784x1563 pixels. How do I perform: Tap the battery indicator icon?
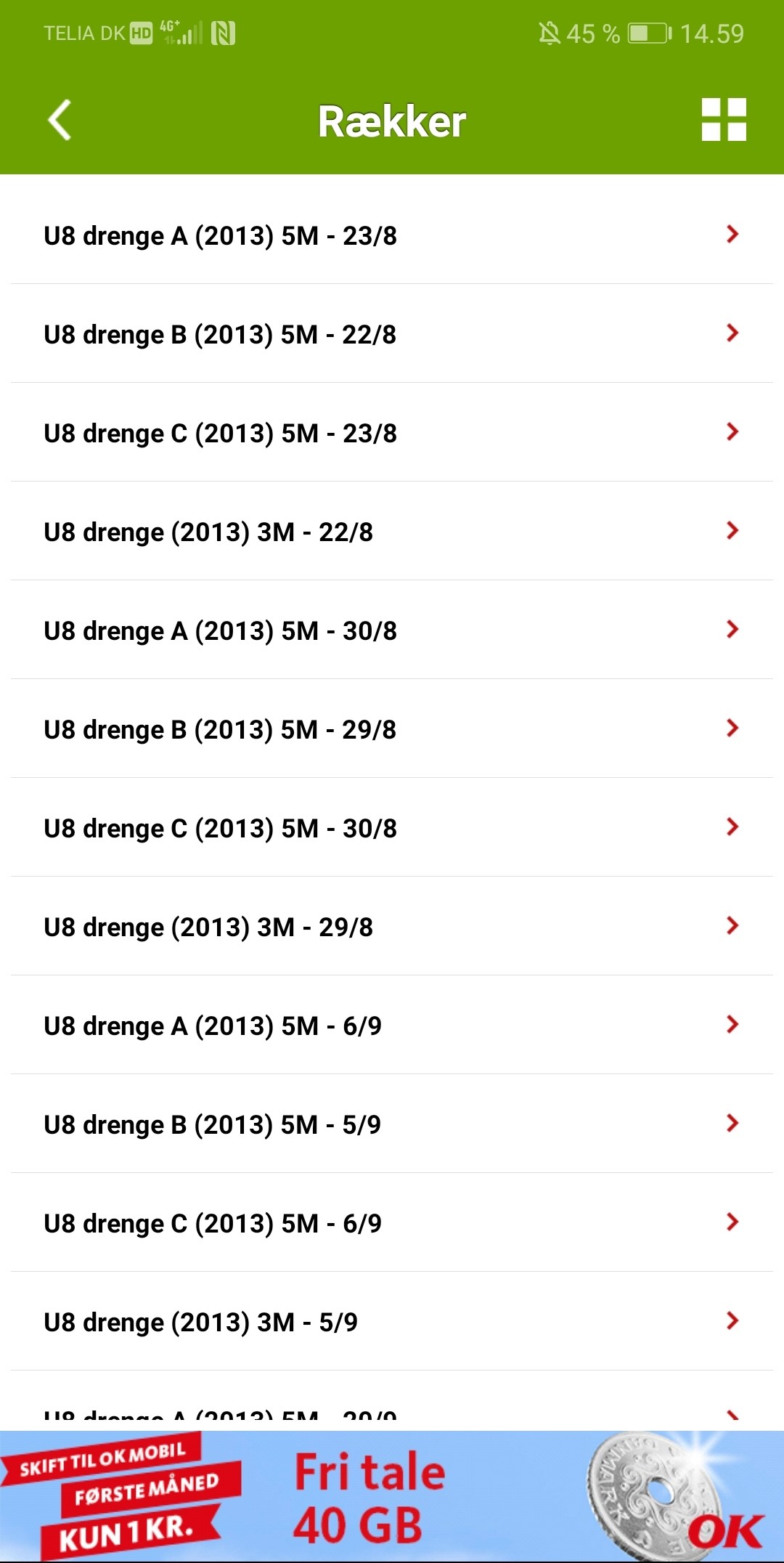pos(649,33)
